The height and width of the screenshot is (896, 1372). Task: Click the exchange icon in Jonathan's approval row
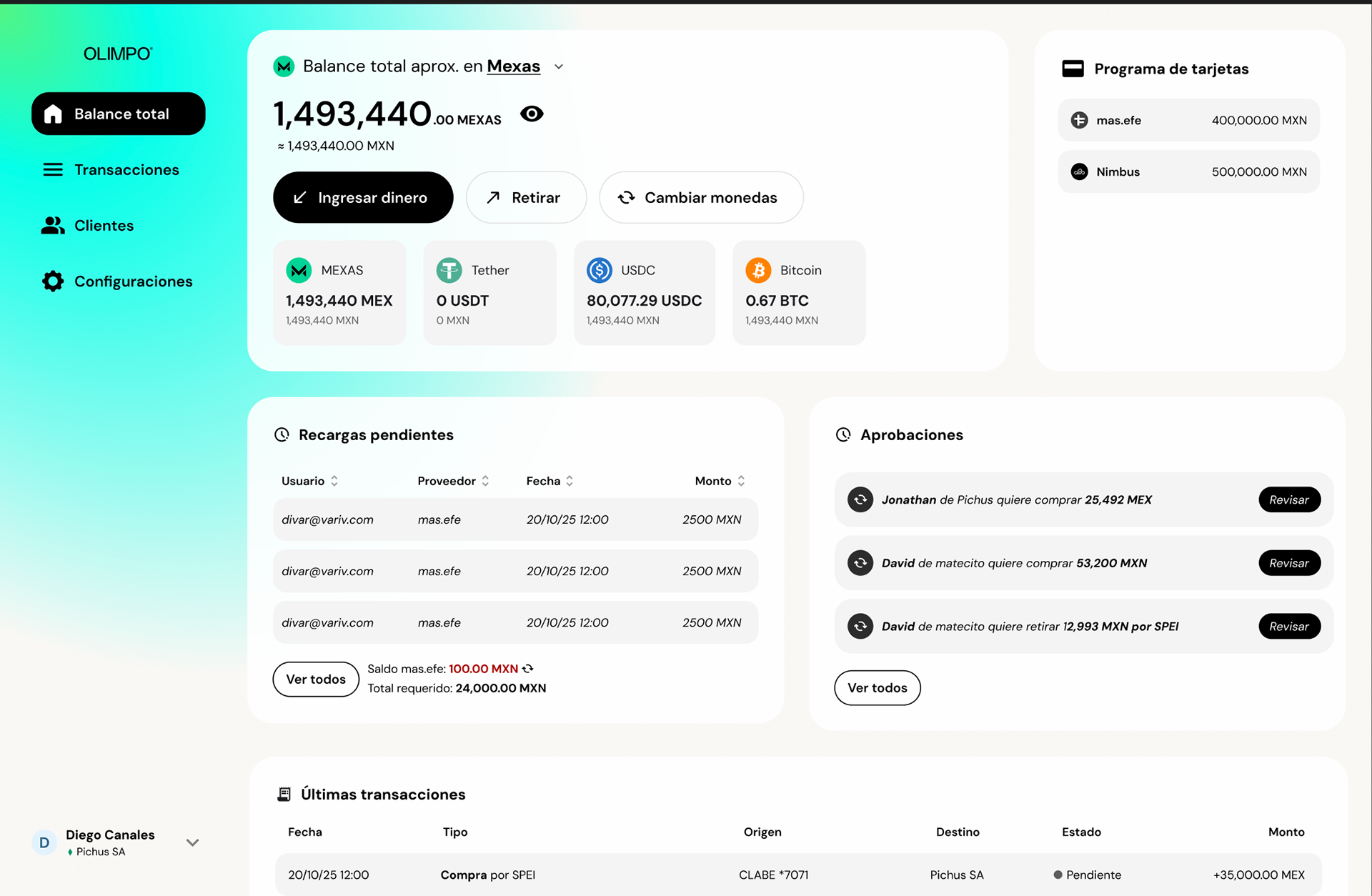tap(860, 499)
